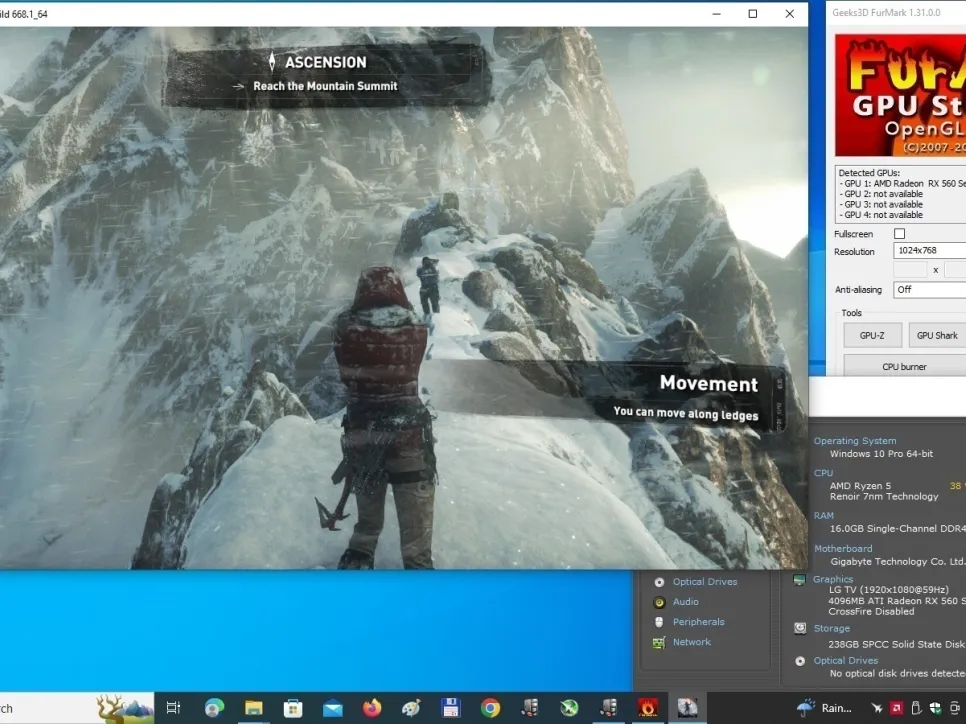Switch to FurMark via its taskbar icon

coord(648,708)
